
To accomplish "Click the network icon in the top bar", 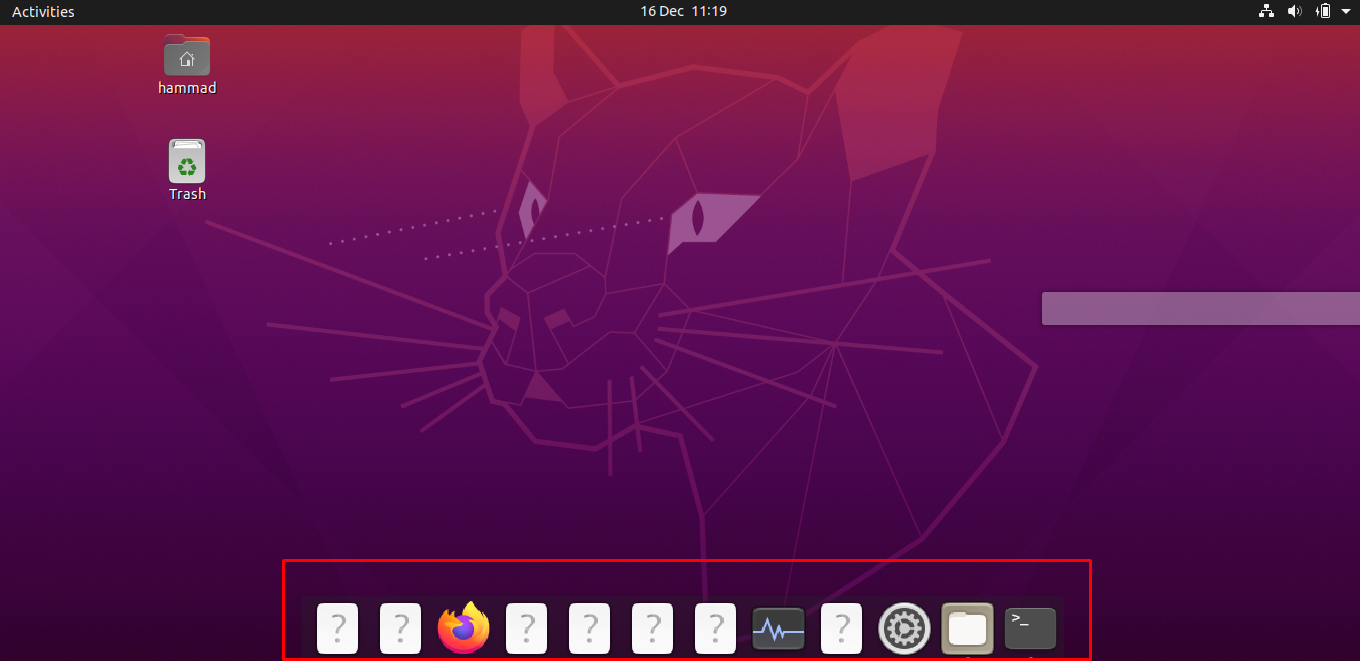I will 1266,11.
